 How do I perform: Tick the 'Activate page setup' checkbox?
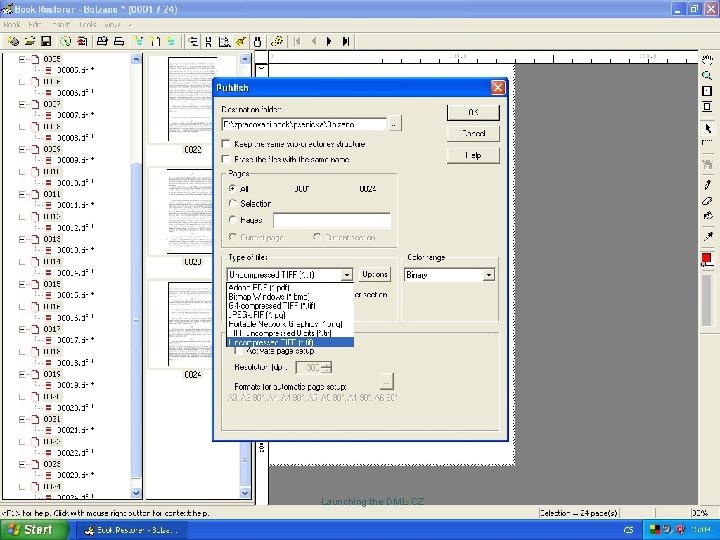pyautogui.click(x=238, y=351)
